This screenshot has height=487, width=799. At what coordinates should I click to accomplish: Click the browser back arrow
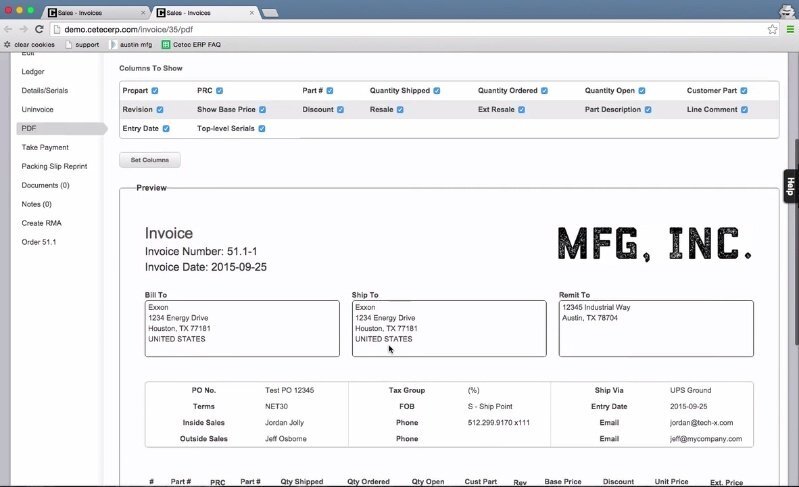[10, 30]
